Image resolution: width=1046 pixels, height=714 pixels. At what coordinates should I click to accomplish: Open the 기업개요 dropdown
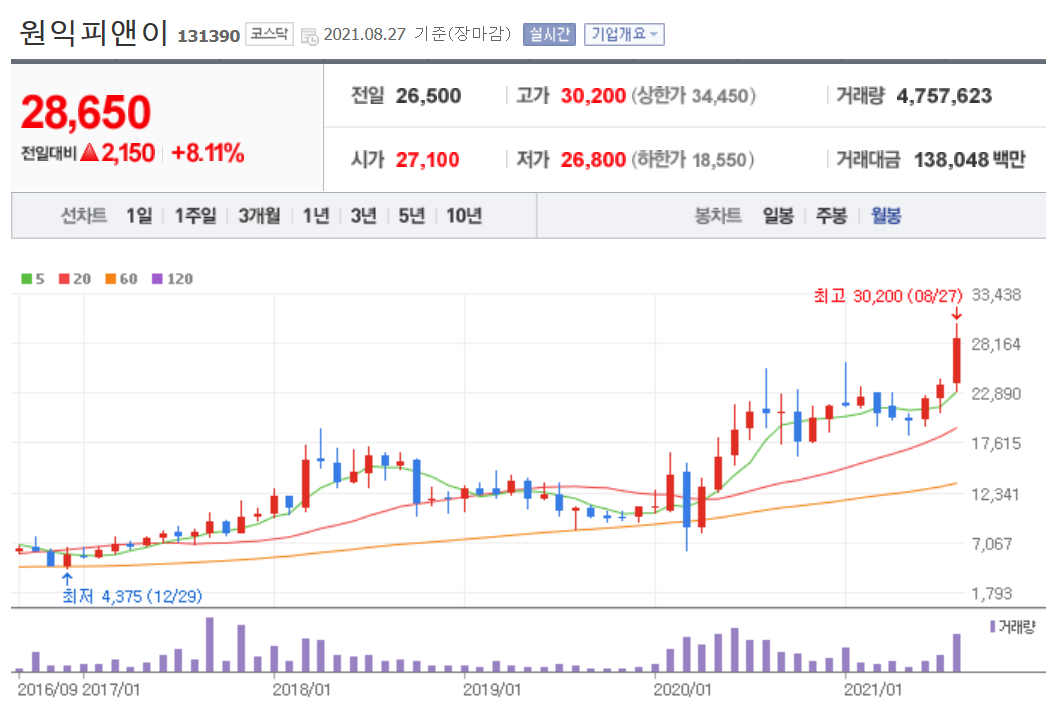[624, 34]
